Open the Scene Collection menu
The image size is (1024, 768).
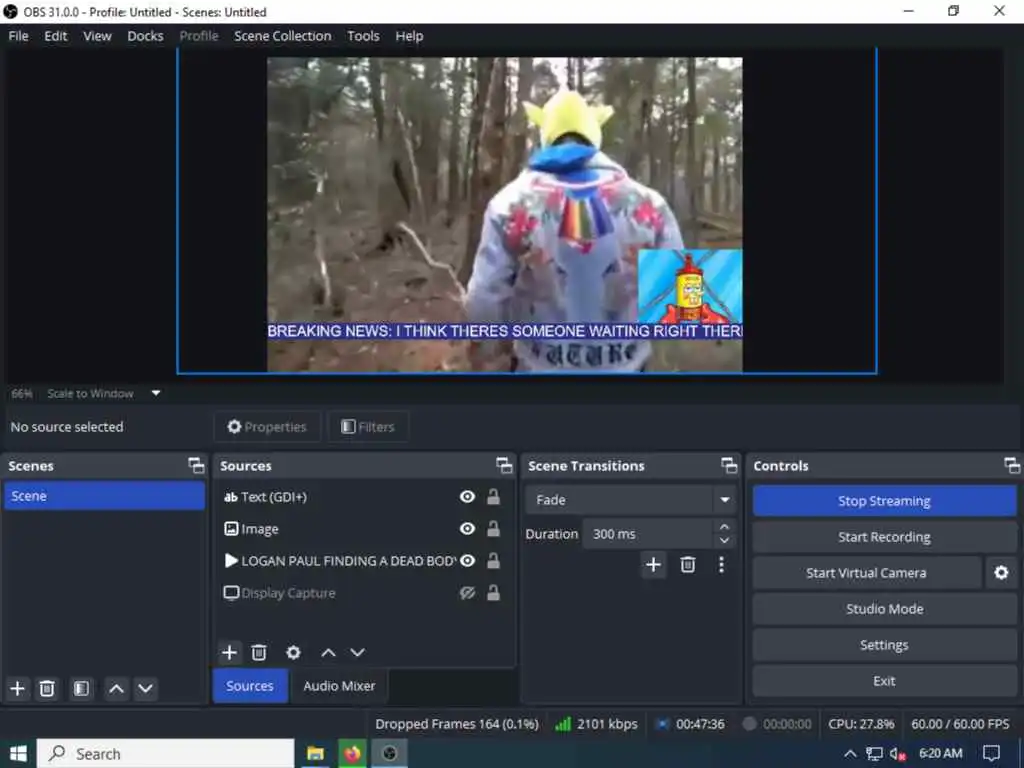(283, 36)
